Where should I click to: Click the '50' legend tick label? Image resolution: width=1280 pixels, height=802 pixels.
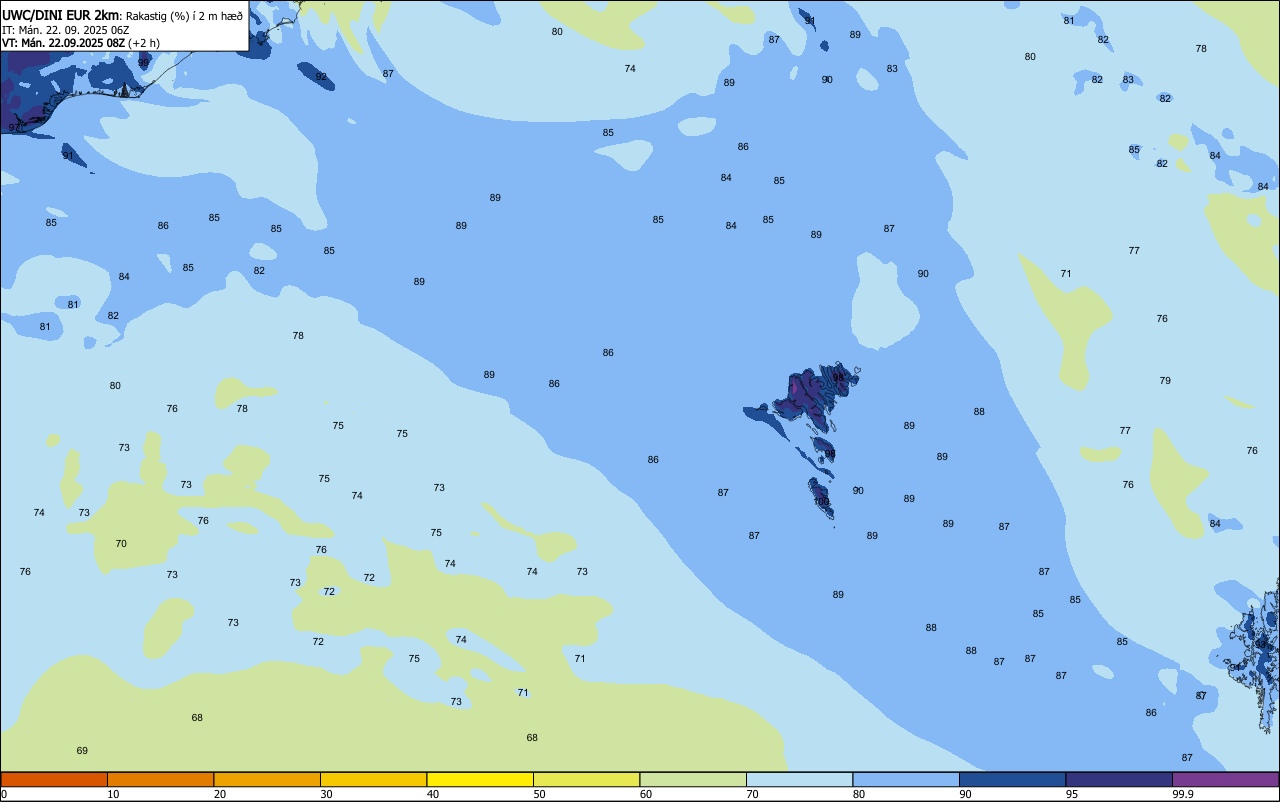[539, 794]
